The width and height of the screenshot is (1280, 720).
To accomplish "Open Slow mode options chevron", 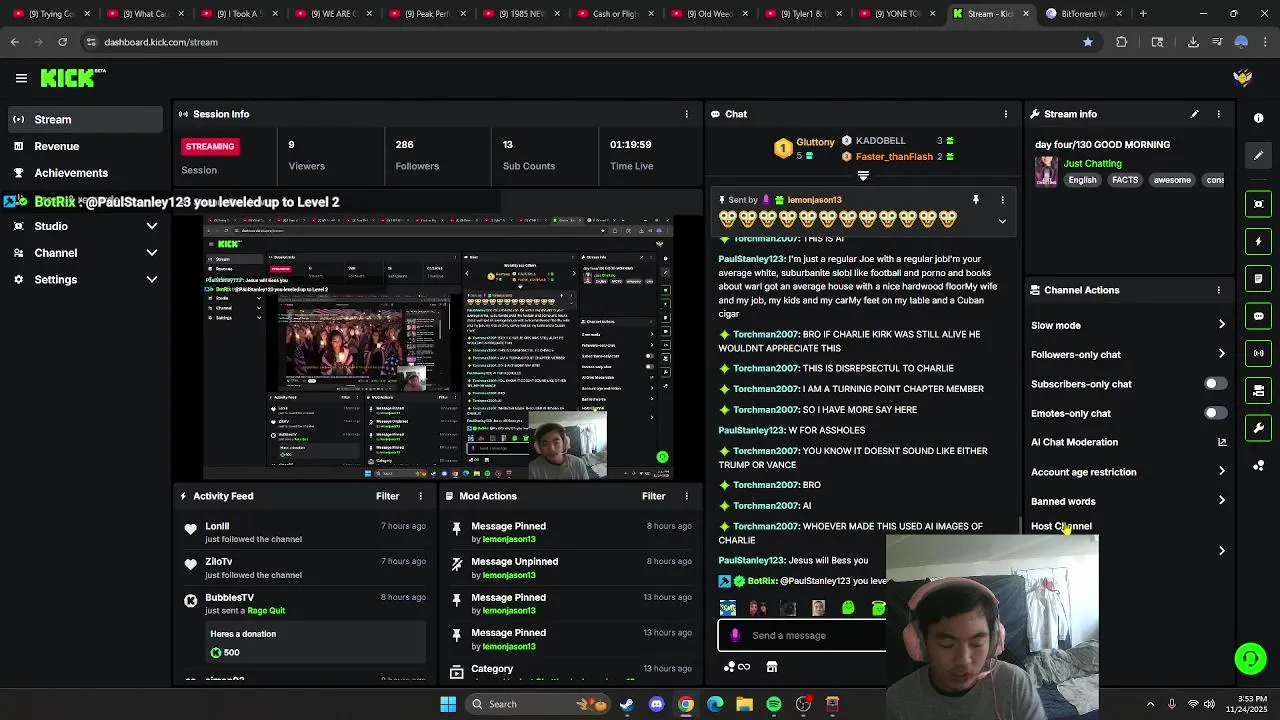I will coord(1221,325).
